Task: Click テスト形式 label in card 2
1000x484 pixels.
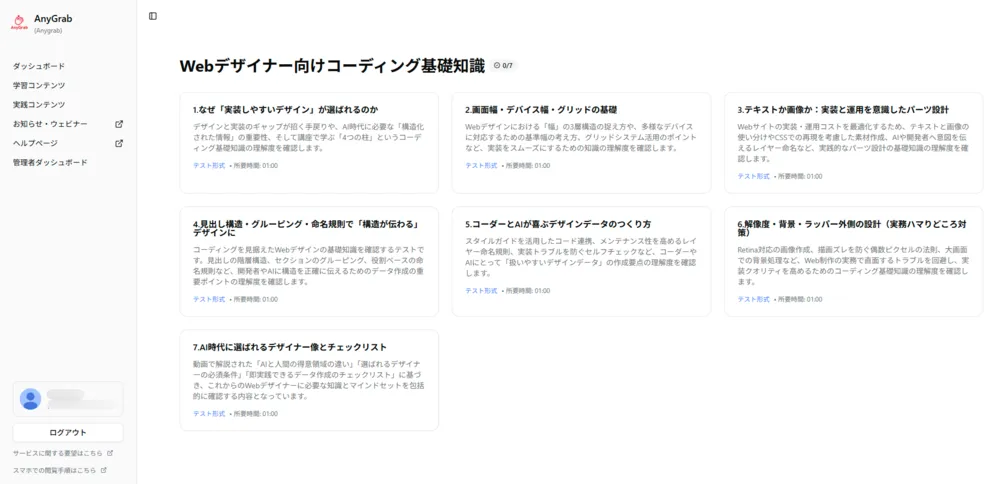Action: click(x=481, y=166)
